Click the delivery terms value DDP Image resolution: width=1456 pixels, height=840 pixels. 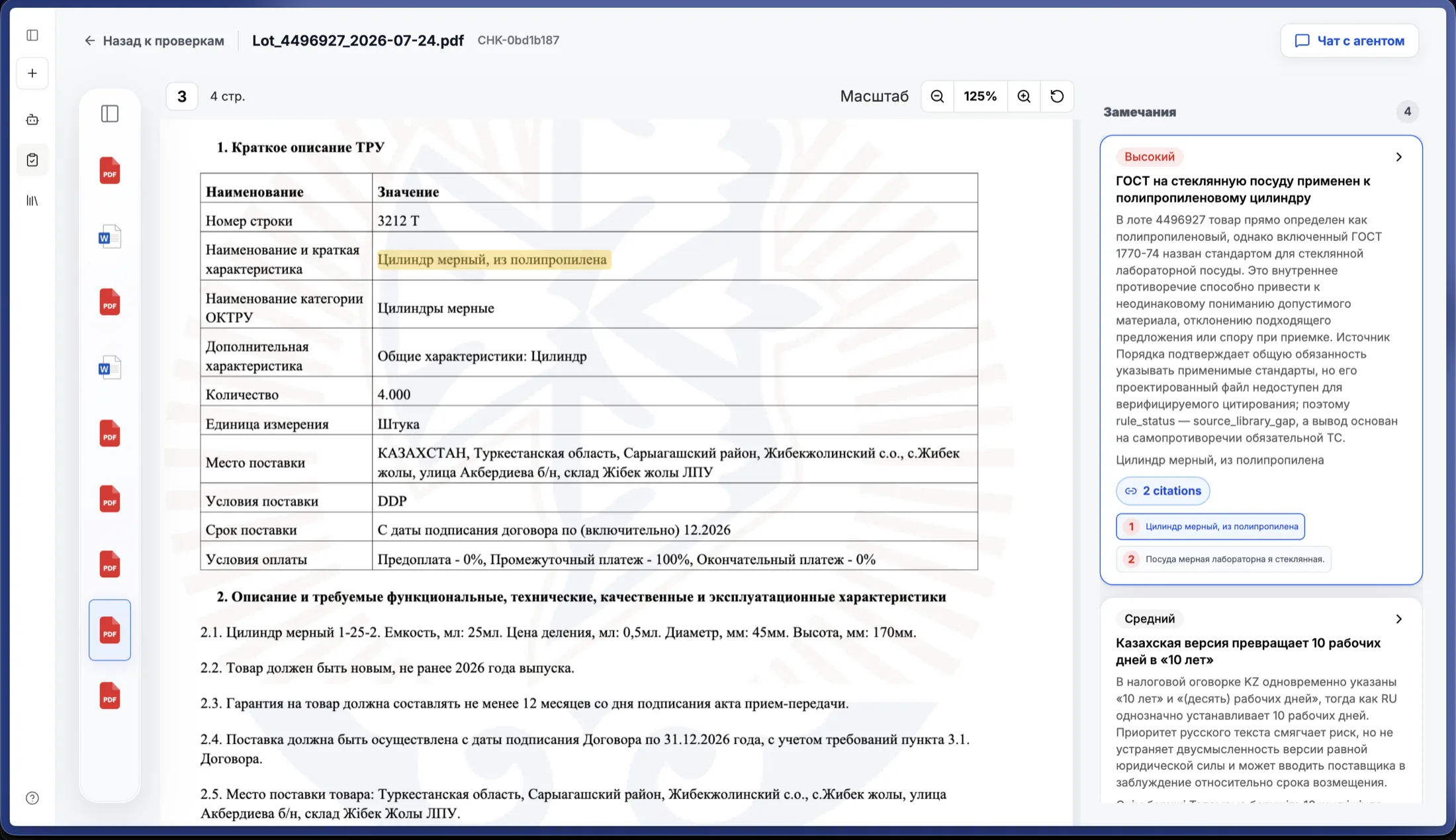point(392,501)
